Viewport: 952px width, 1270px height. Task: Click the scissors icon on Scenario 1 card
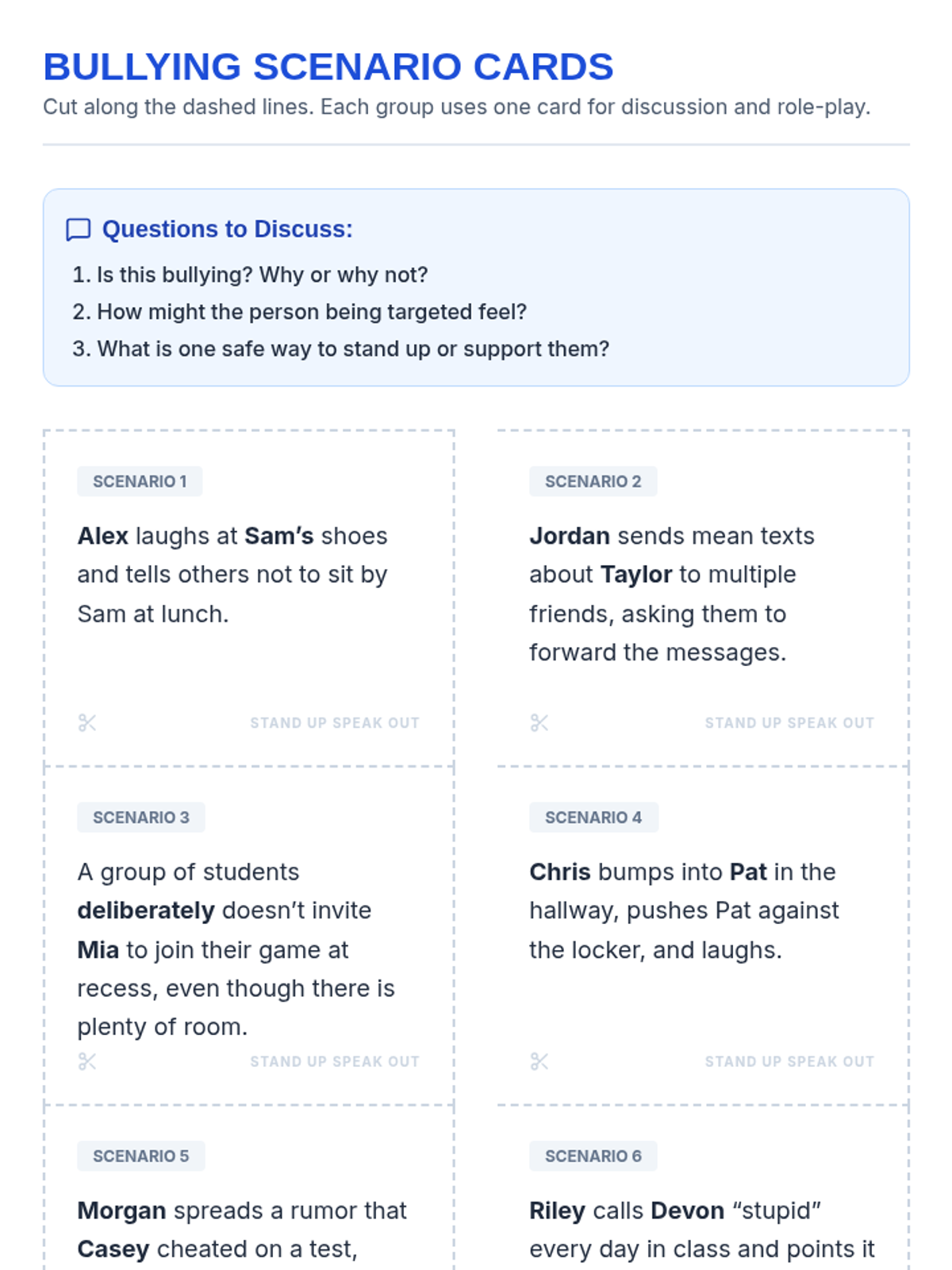click(87, 723)
